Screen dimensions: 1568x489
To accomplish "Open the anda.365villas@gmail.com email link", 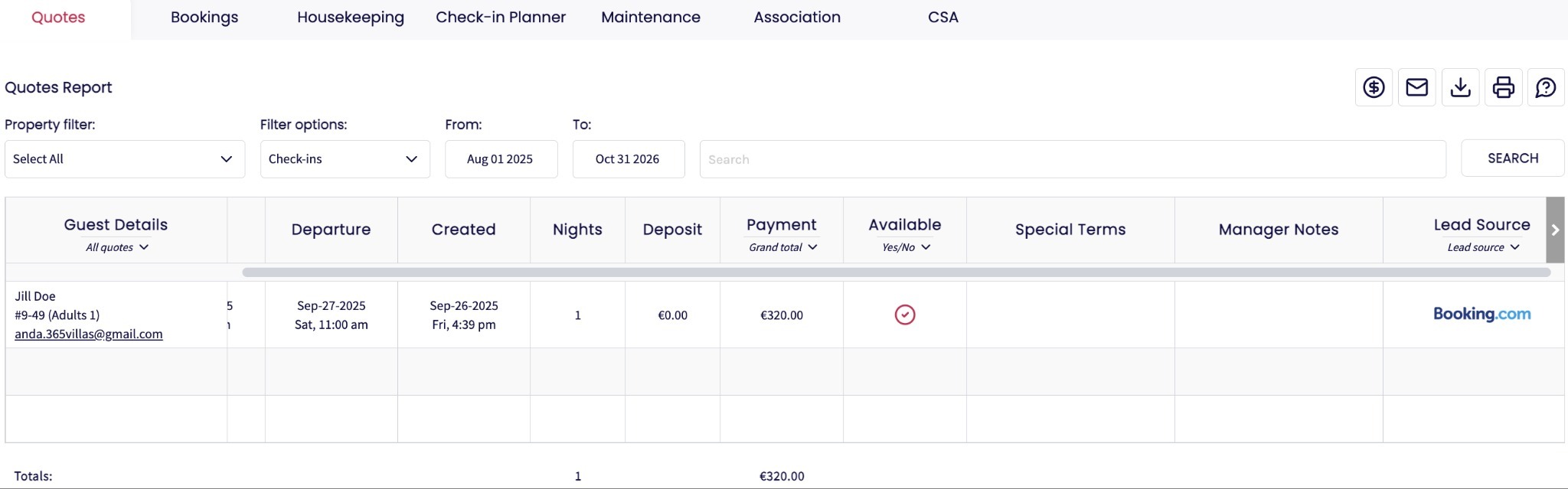I will 89,334.
